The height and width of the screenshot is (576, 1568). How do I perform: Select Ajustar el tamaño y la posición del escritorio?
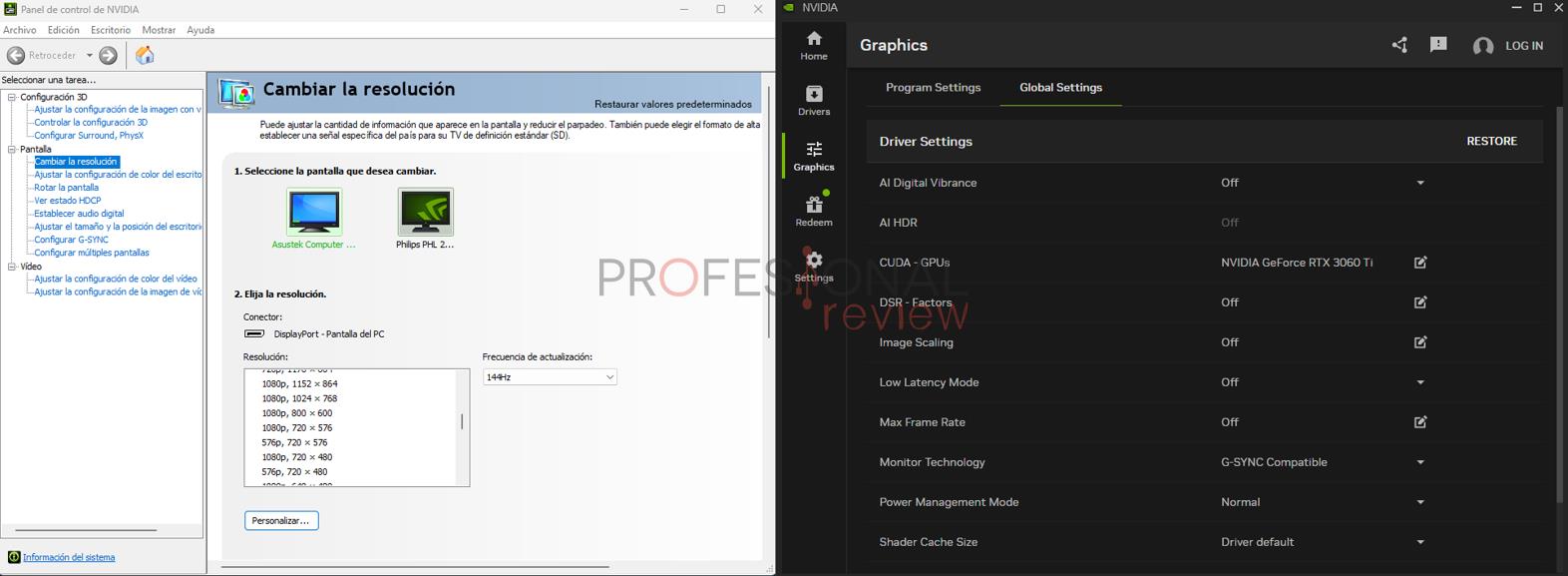pyautogui.click(x=118, y=227)
